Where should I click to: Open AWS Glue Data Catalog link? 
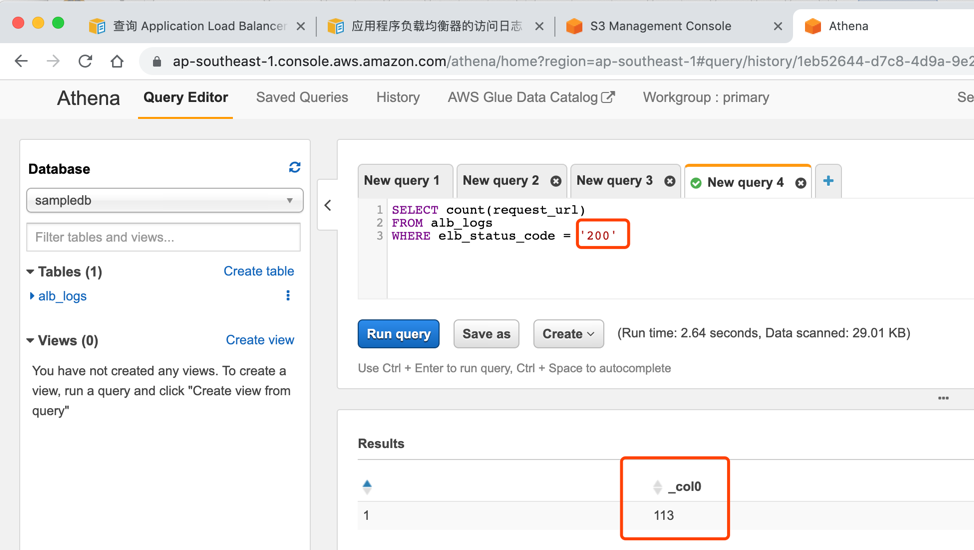[531, 98]
